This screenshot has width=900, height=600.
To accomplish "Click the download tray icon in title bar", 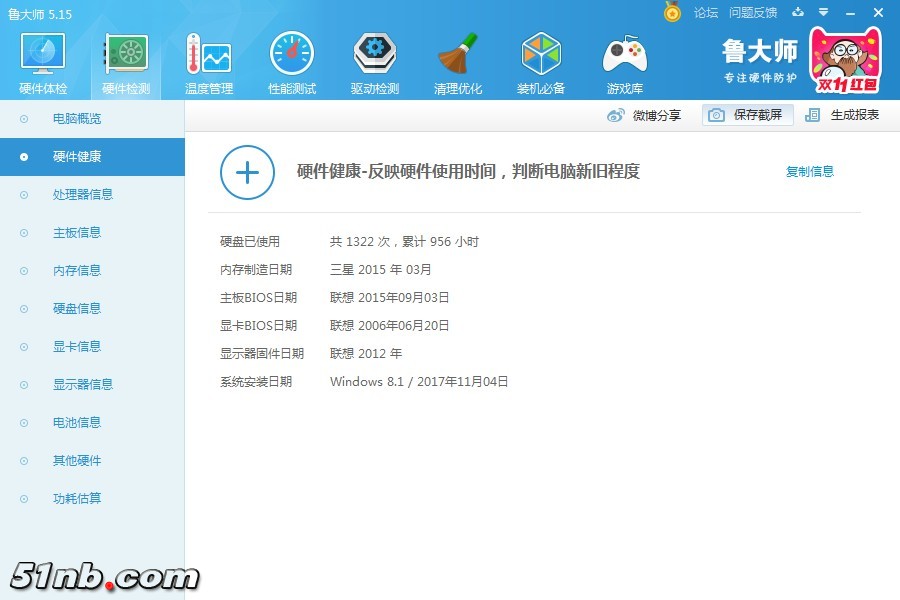I will pos(798,13).
